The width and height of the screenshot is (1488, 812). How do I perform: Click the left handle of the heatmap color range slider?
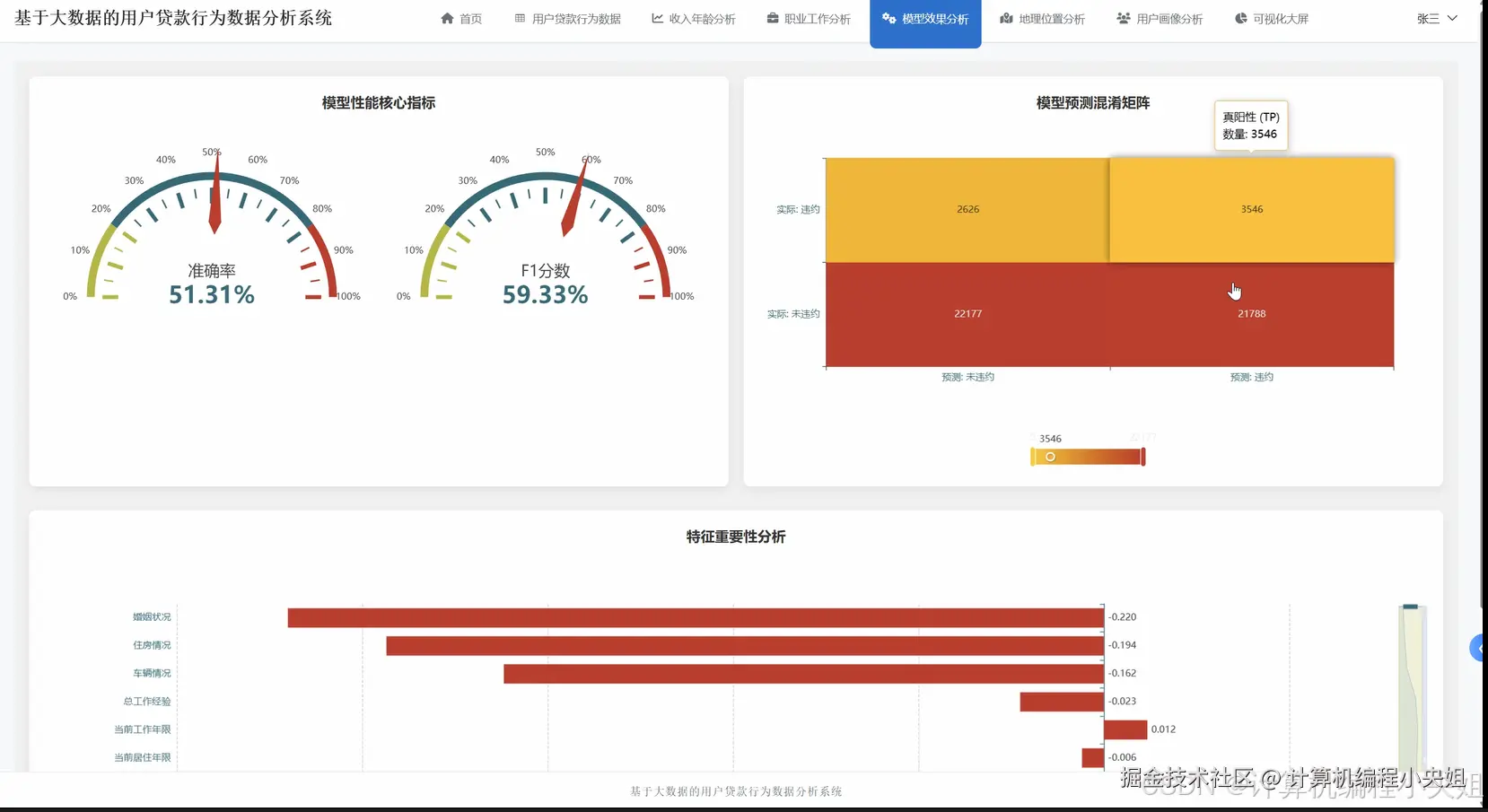coord(1033,457)
